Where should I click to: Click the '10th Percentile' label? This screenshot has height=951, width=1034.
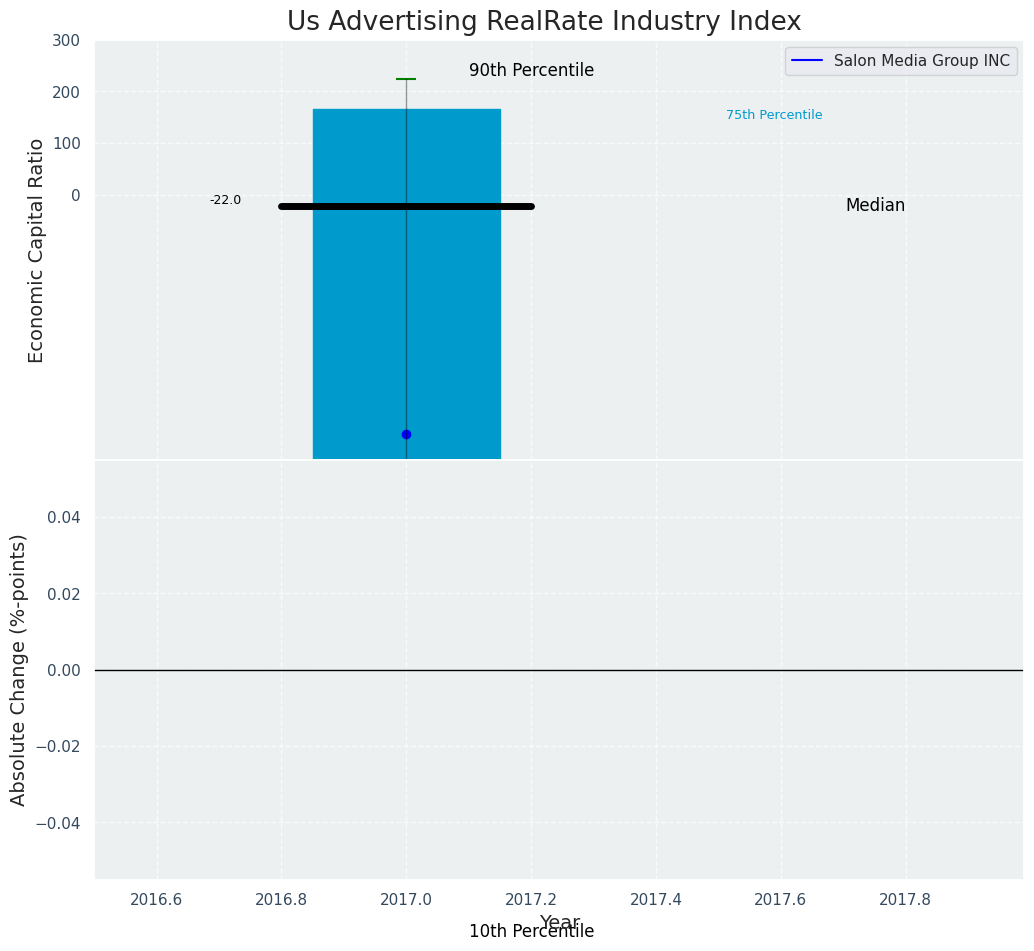tap(532, 931)
